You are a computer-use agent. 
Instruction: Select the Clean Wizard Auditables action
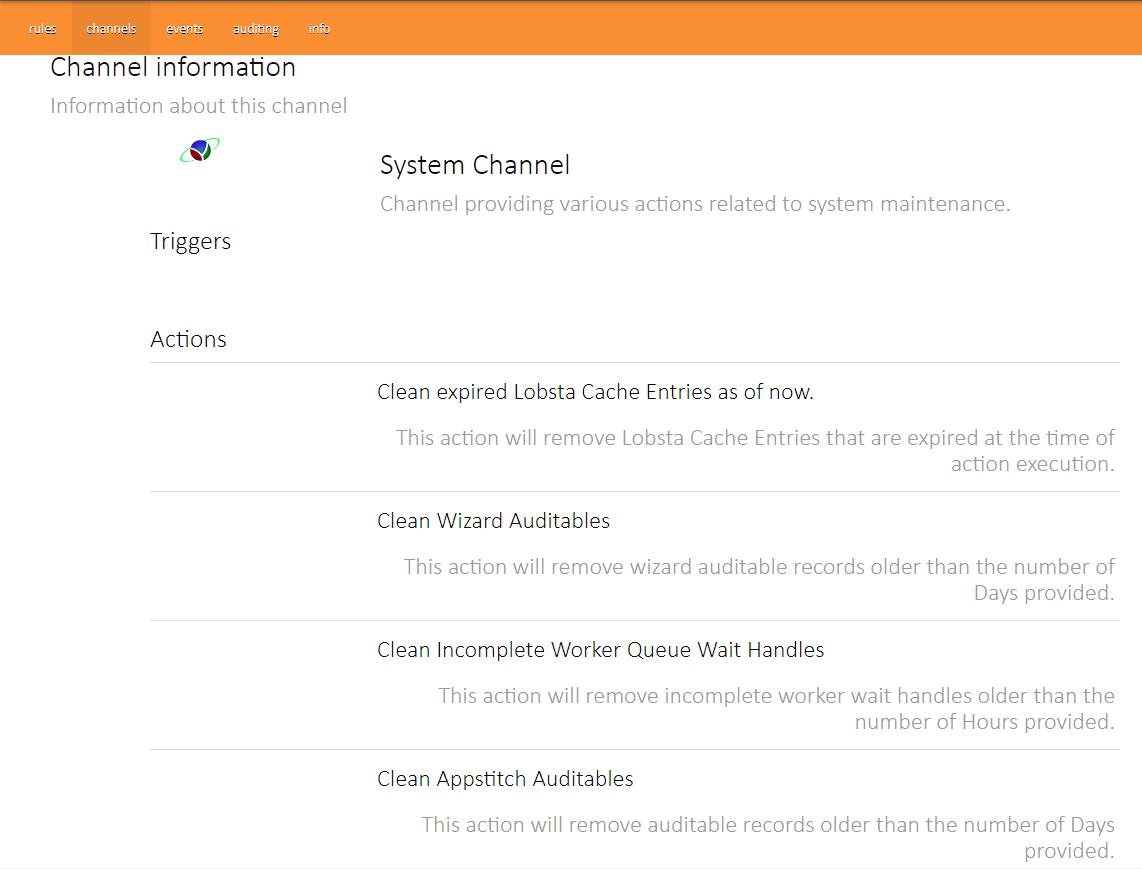tap(493, 521)
